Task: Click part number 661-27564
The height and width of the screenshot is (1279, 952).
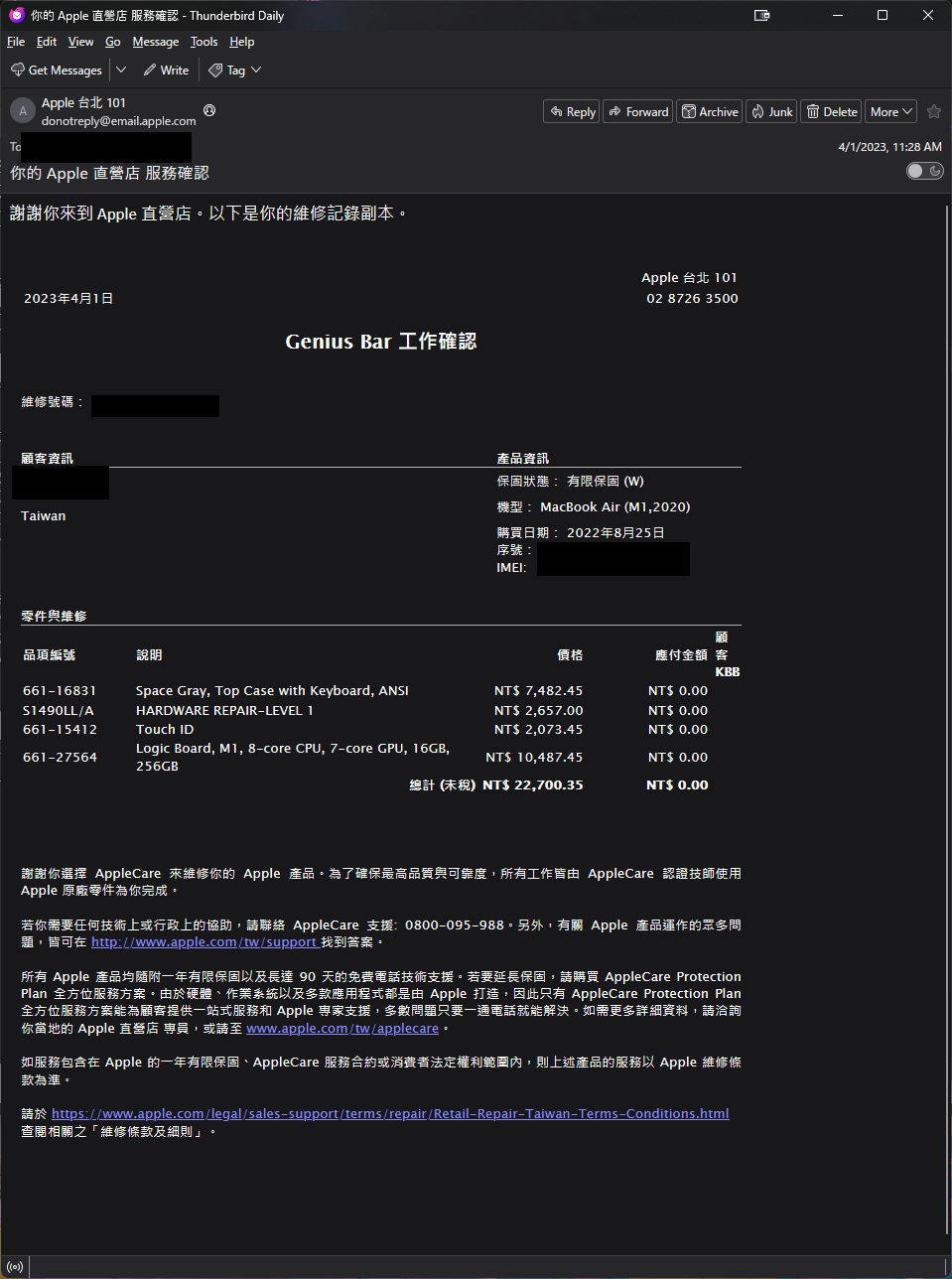Action: point(60,758)
